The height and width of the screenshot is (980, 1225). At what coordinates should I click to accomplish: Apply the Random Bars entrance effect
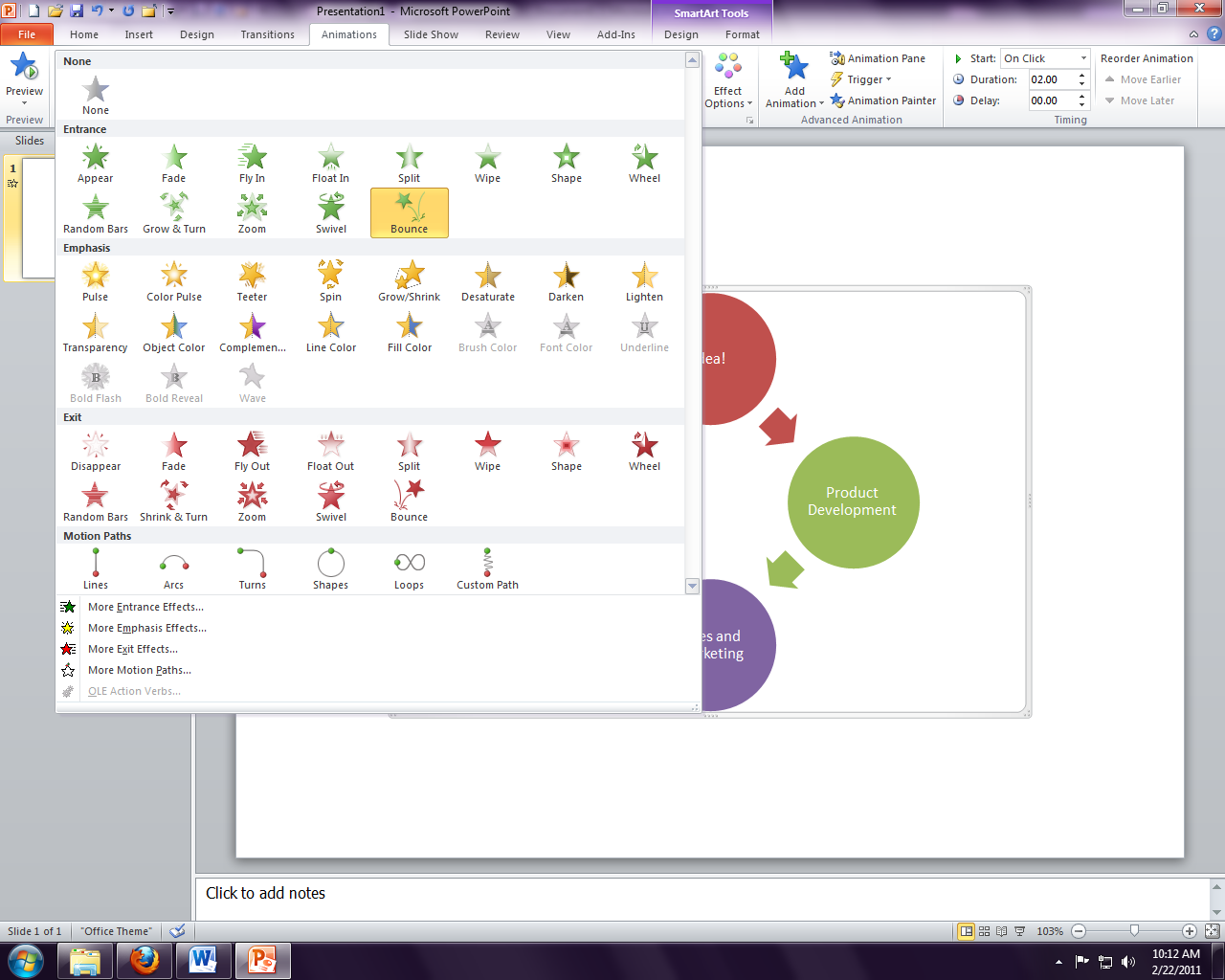tap(96, 213)
